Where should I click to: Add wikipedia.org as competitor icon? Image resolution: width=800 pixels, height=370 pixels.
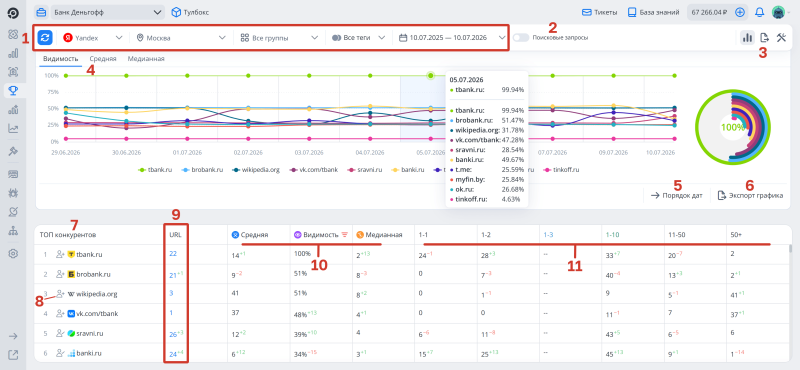click(x=61, y=294)
